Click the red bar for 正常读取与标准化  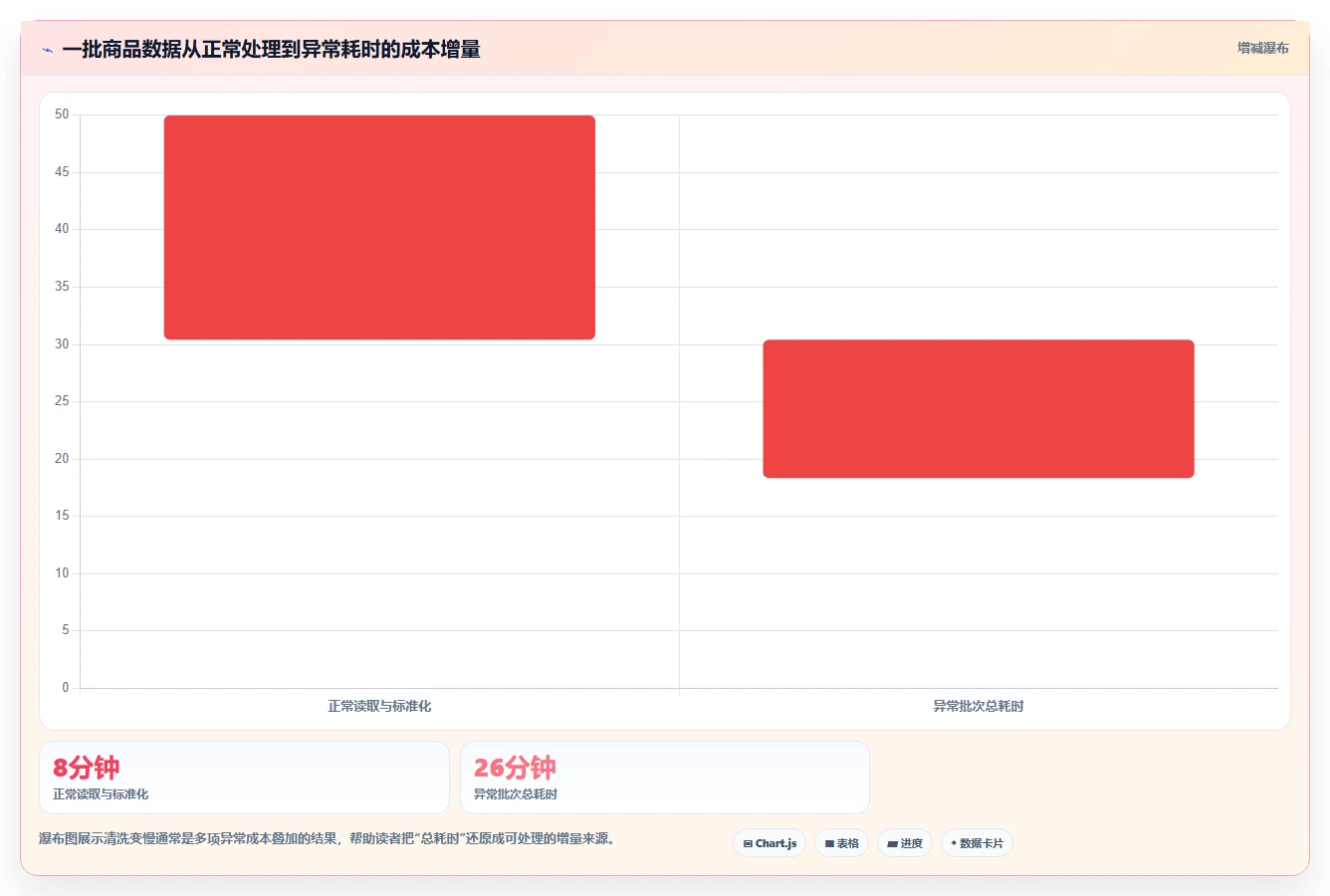379,227
